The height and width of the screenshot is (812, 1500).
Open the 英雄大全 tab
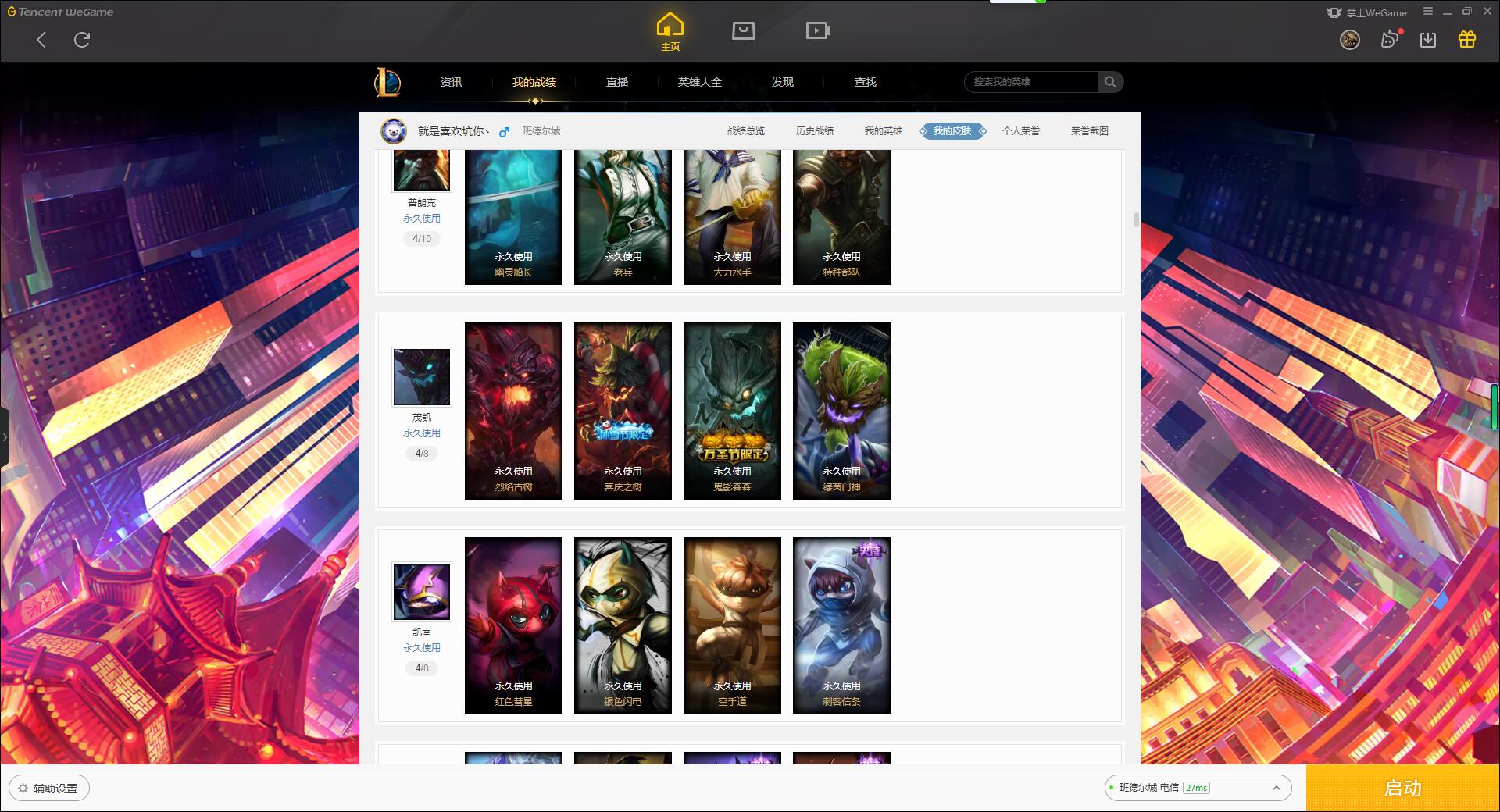pos(700,82)
